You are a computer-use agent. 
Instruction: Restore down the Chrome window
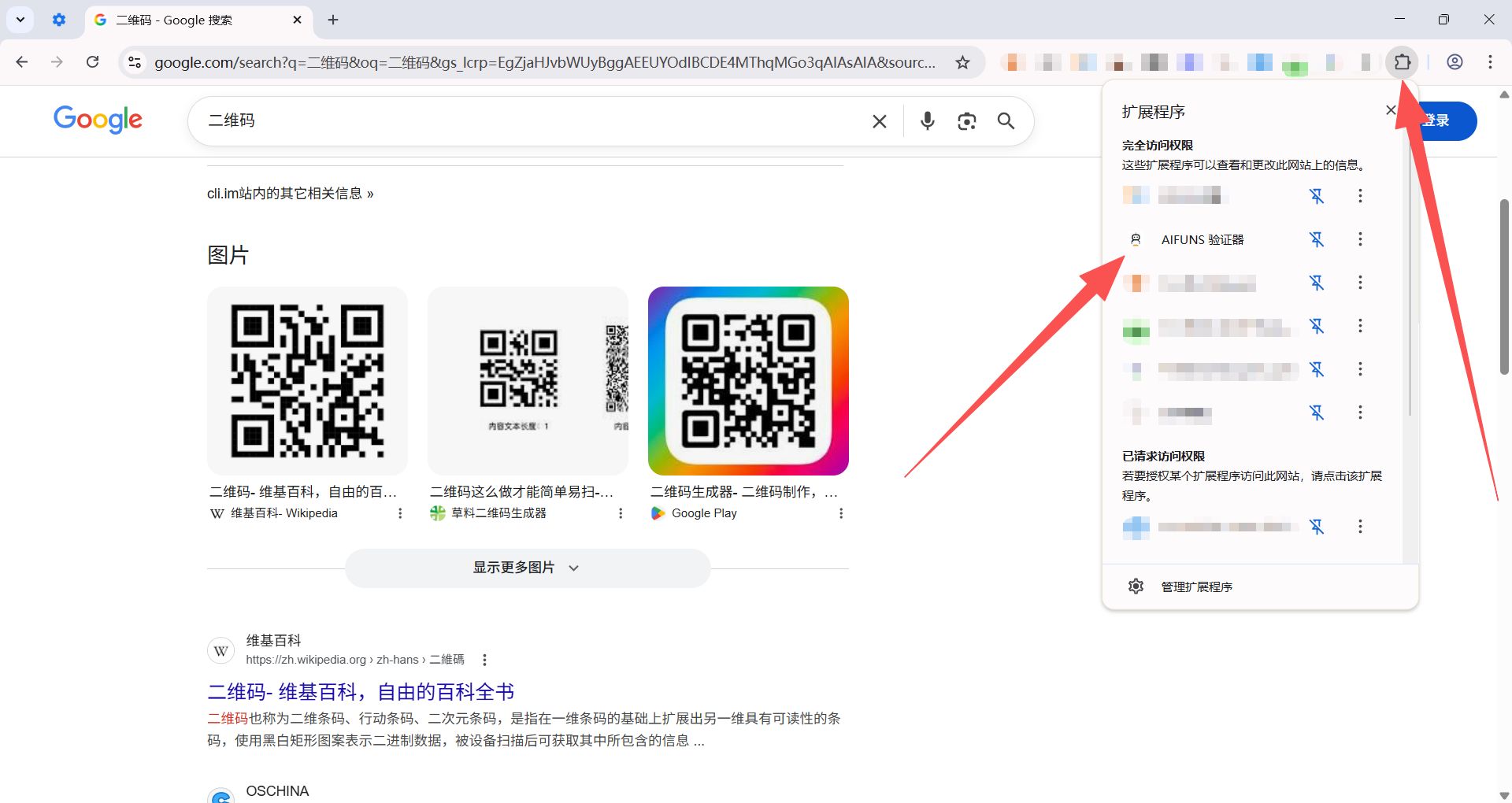1443,20
